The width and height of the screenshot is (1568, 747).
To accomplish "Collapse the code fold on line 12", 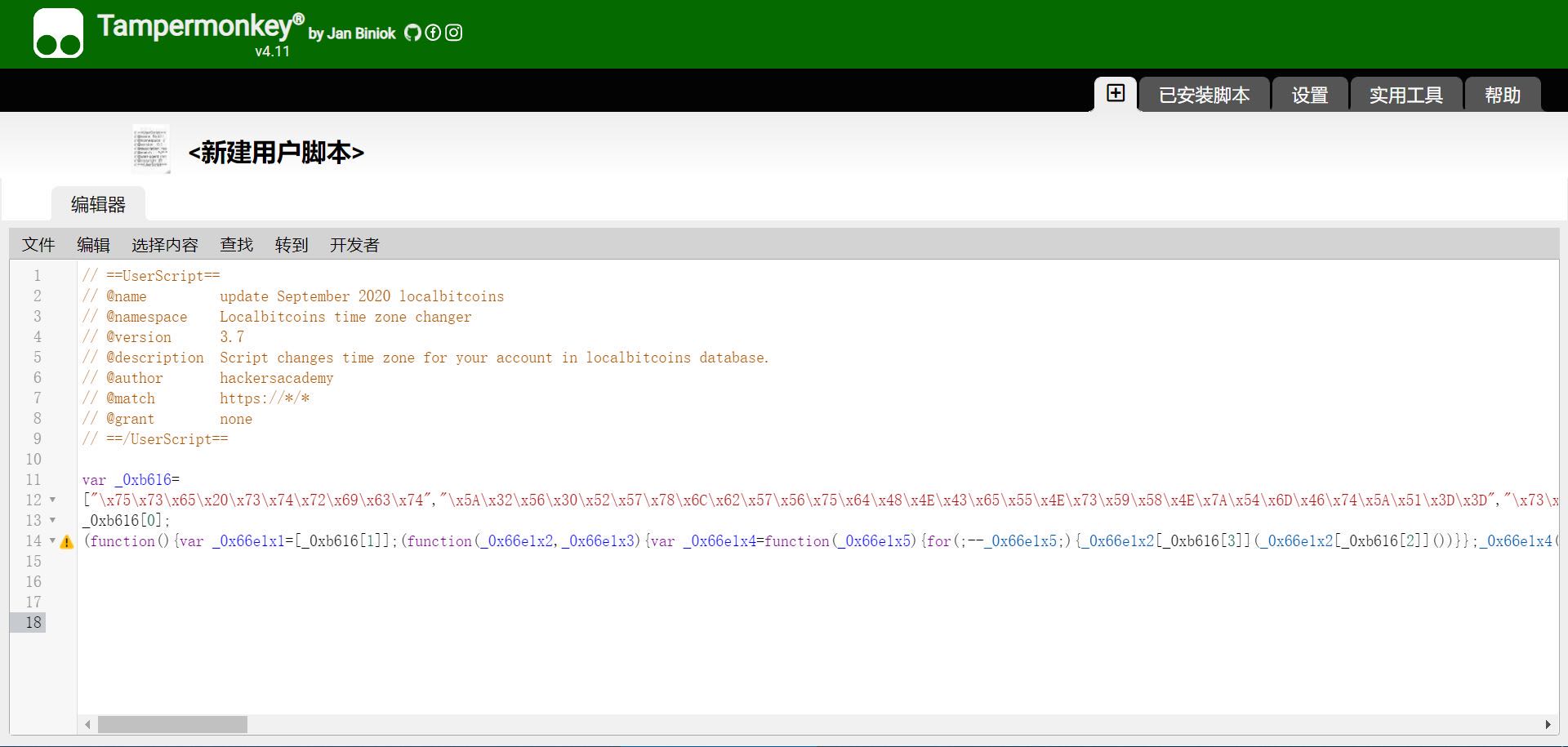I will coord(52,500).
